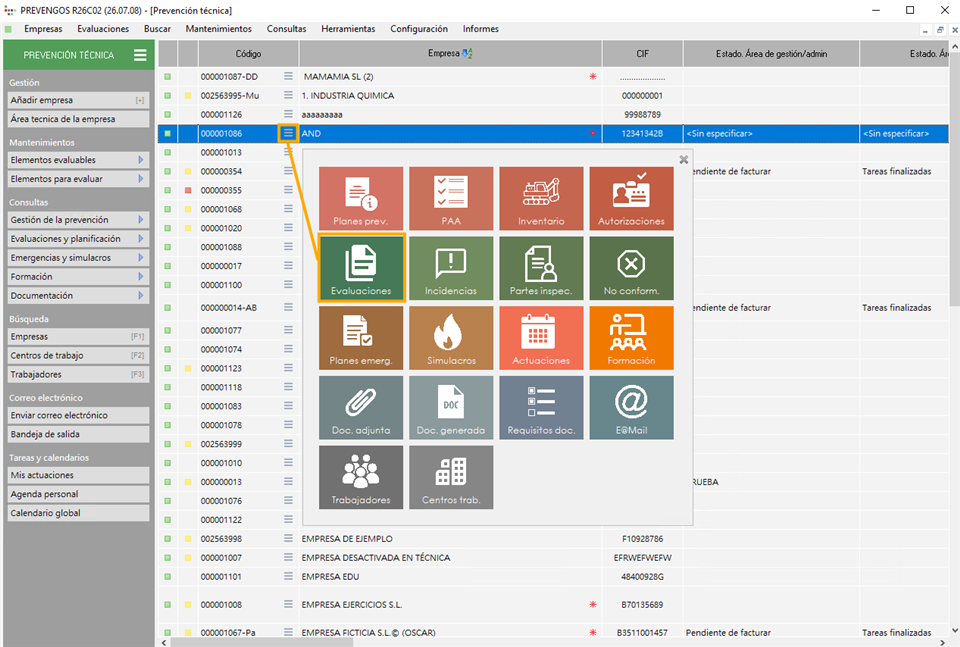Expand the Elementos evaluables submenu arrow
This screenshot has height=647, width=960.
[x=141, y=160]
